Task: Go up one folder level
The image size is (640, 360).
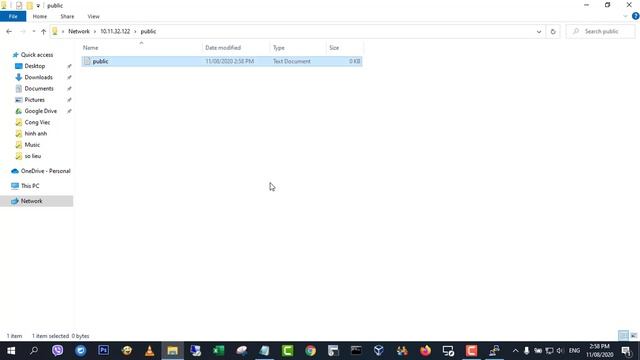Action: 43,31
